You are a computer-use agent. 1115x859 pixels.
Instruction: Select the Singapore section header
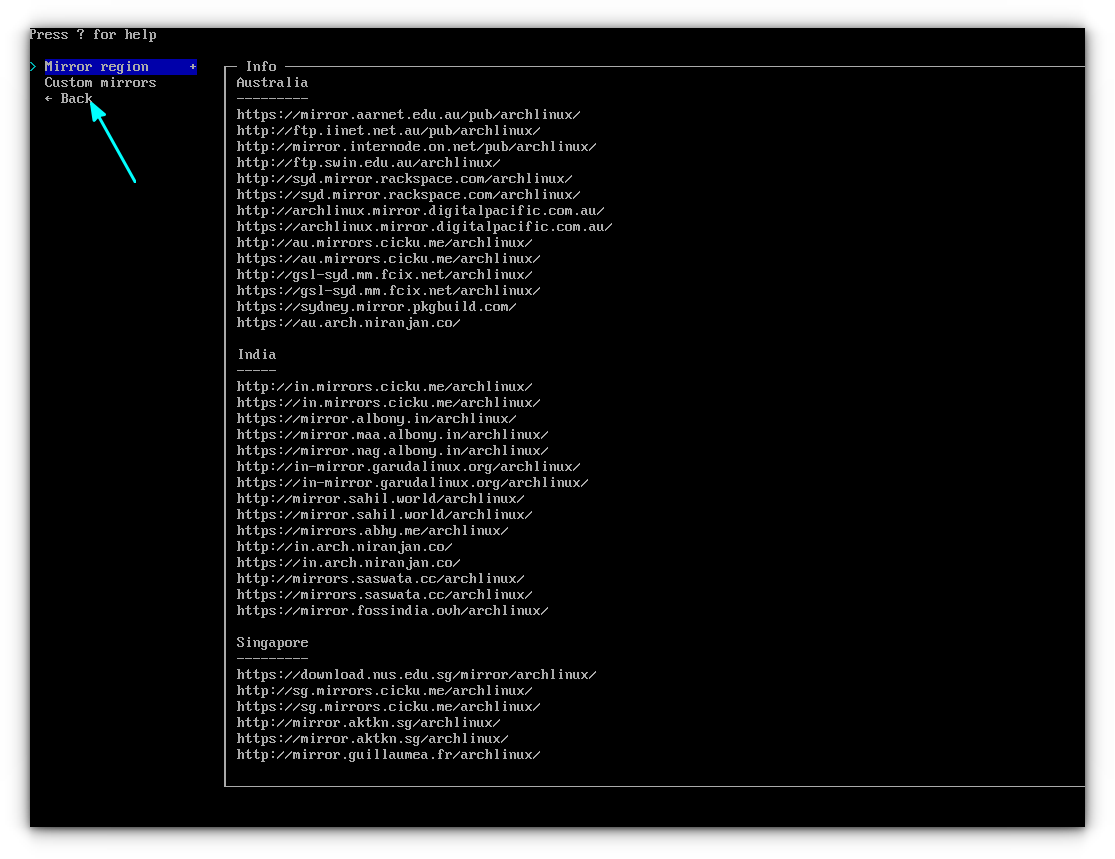click(272, 642)
